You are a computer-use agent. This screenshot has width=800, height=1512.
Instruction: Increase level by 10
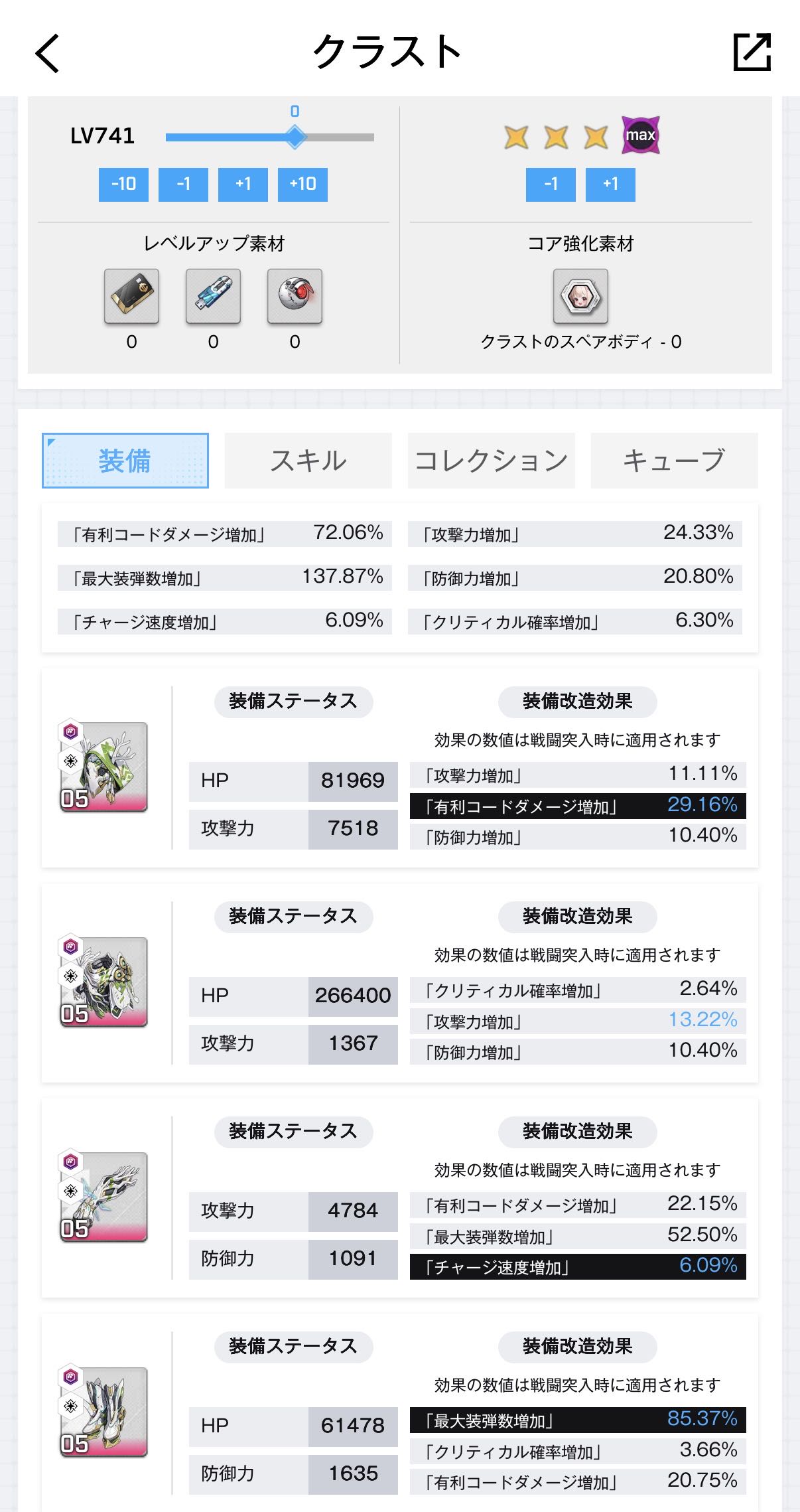tap(302, 184)
